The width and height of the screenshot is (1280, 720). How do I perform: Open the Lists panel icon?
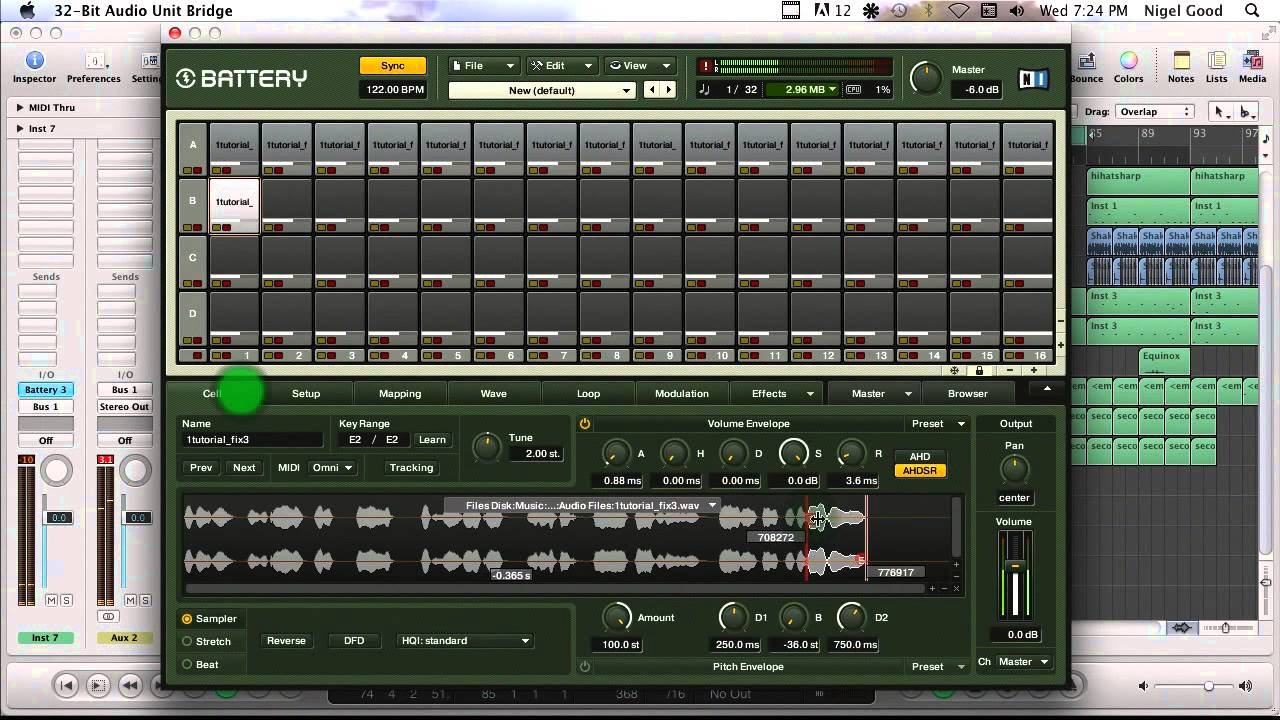pos(1217,61)
